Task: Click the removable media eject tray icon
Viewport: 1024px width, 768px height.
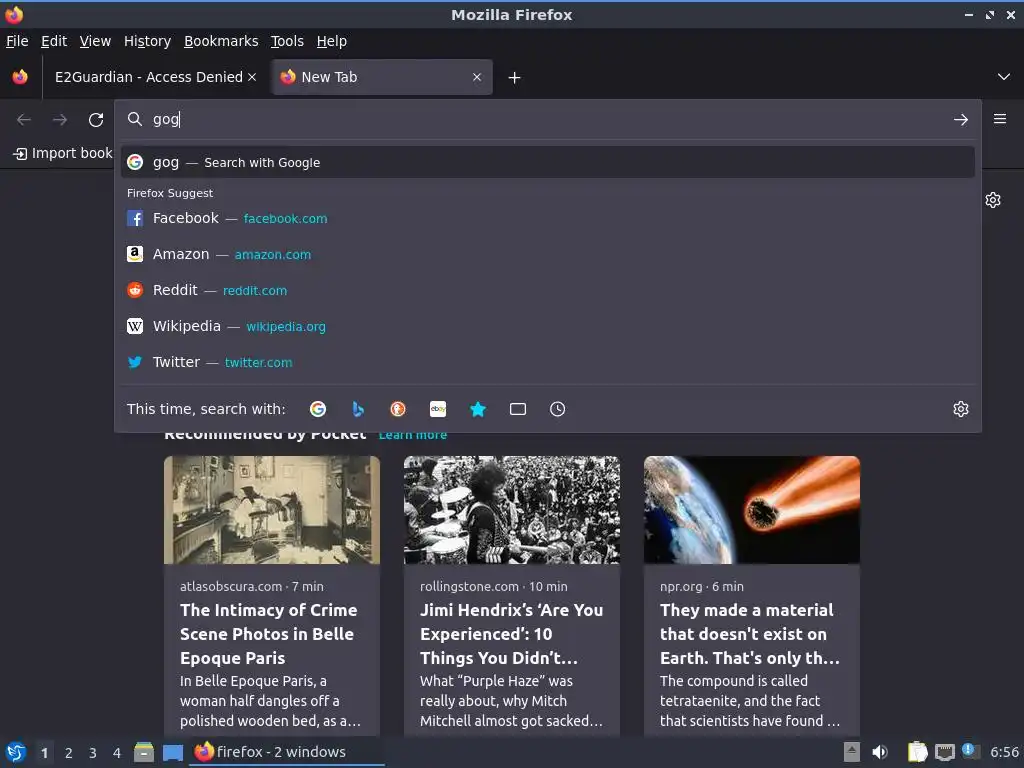Action: (x=852, y=752)
